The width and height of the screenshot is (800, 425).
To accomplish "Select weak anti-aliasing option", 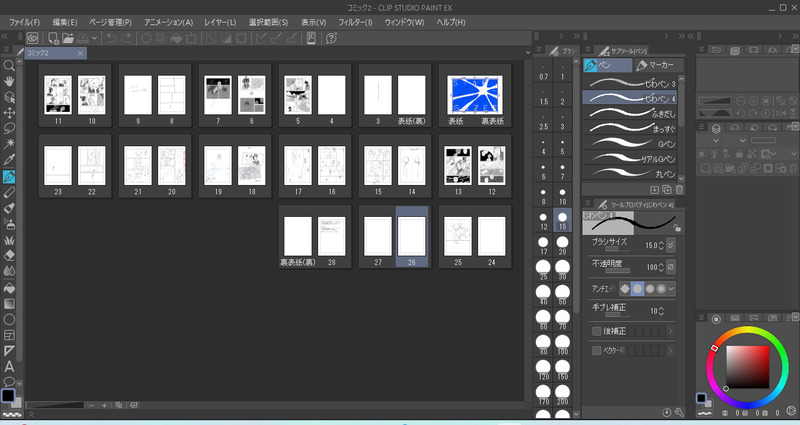I will (x=637, y=289).
